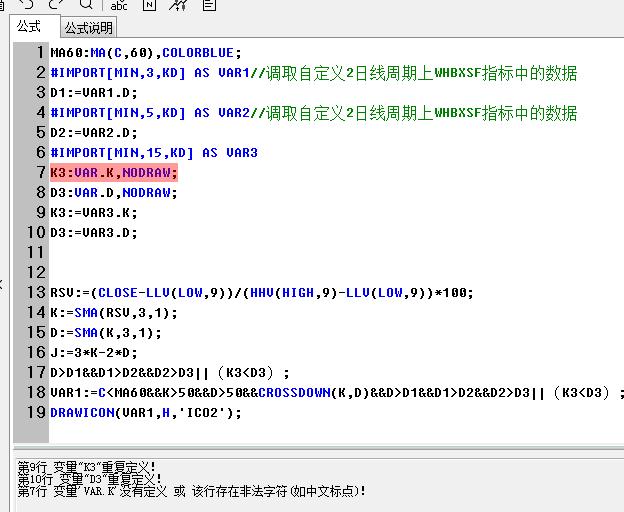Screen dimensions: 624x512
Task: Click the line chart toolbar icon
Action: point(178,5)
